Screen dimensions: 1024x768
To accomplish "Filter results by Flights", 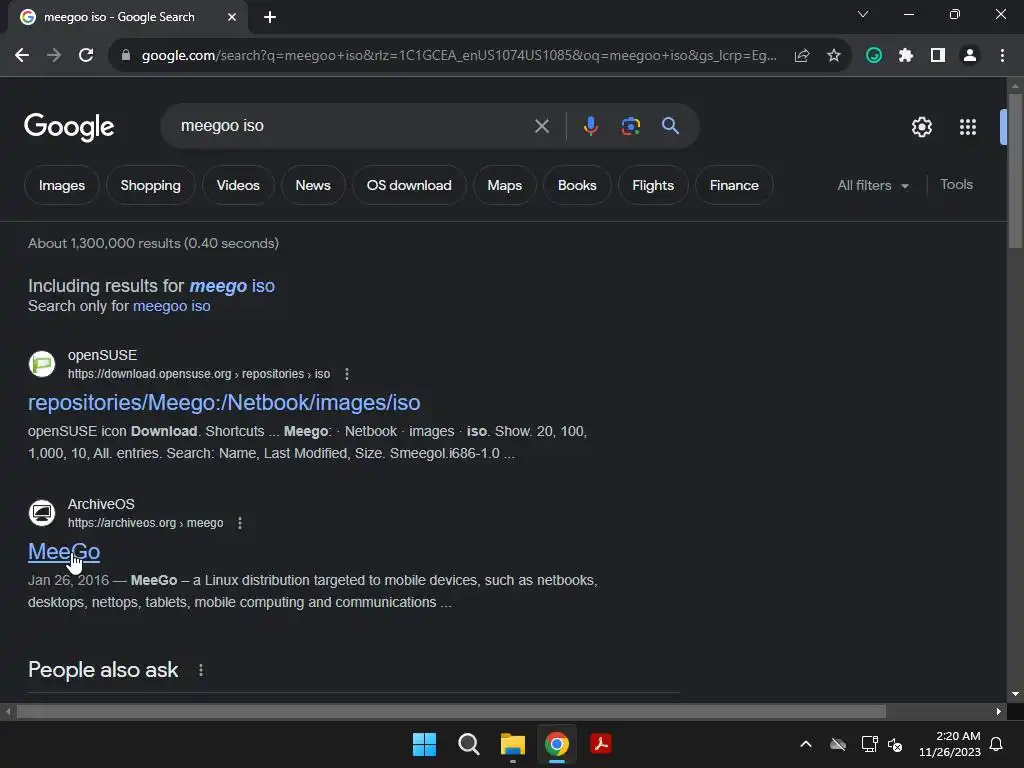I will click(x=653, y=185).
